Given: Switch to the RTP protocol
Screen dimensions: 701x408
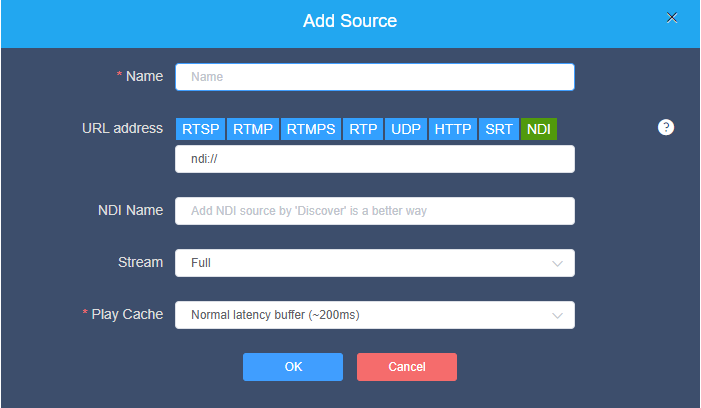Looking at the screenshot, I should tap(363, 129).
